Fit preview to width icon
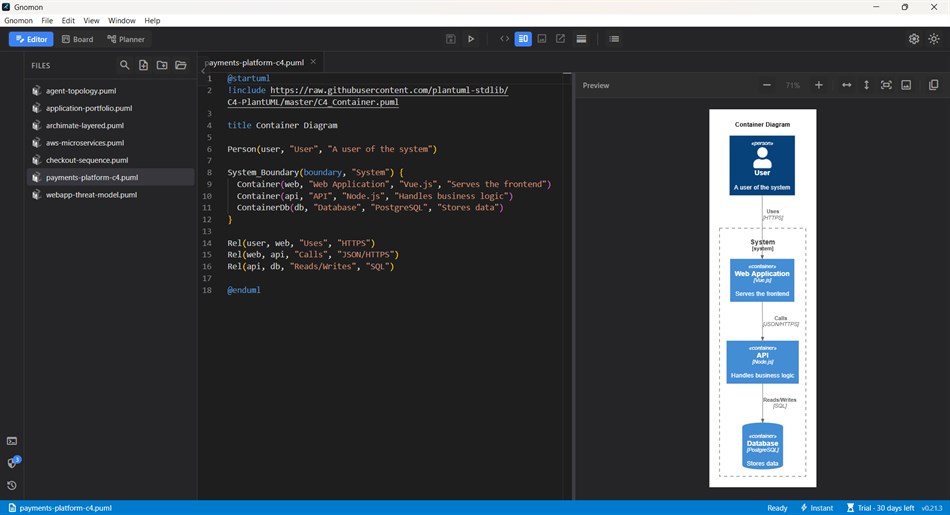 [x=846, y=85]
